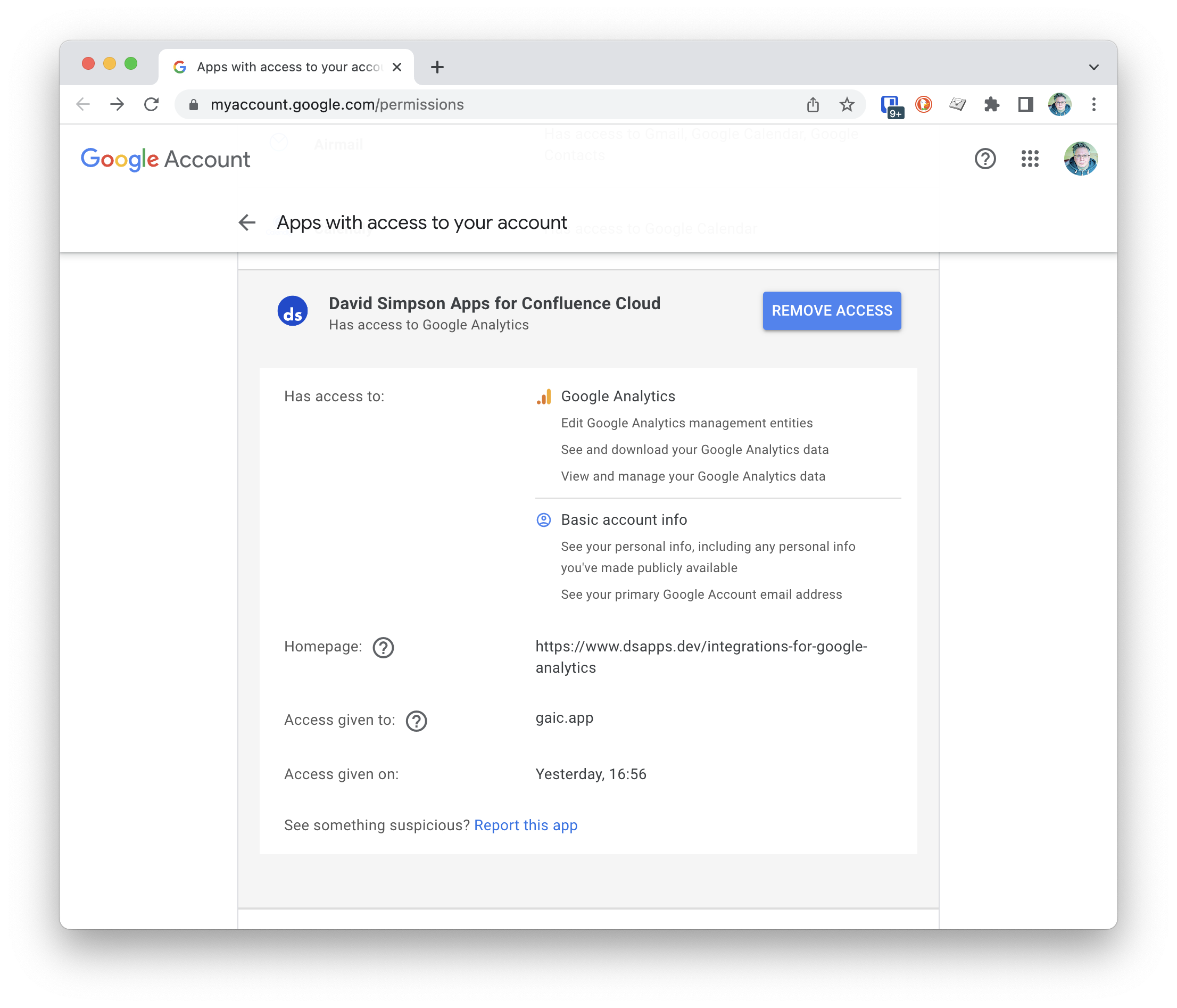Click the 'Report this app' link
The image size is (1177, 1008).
click(x=526, y=825)
